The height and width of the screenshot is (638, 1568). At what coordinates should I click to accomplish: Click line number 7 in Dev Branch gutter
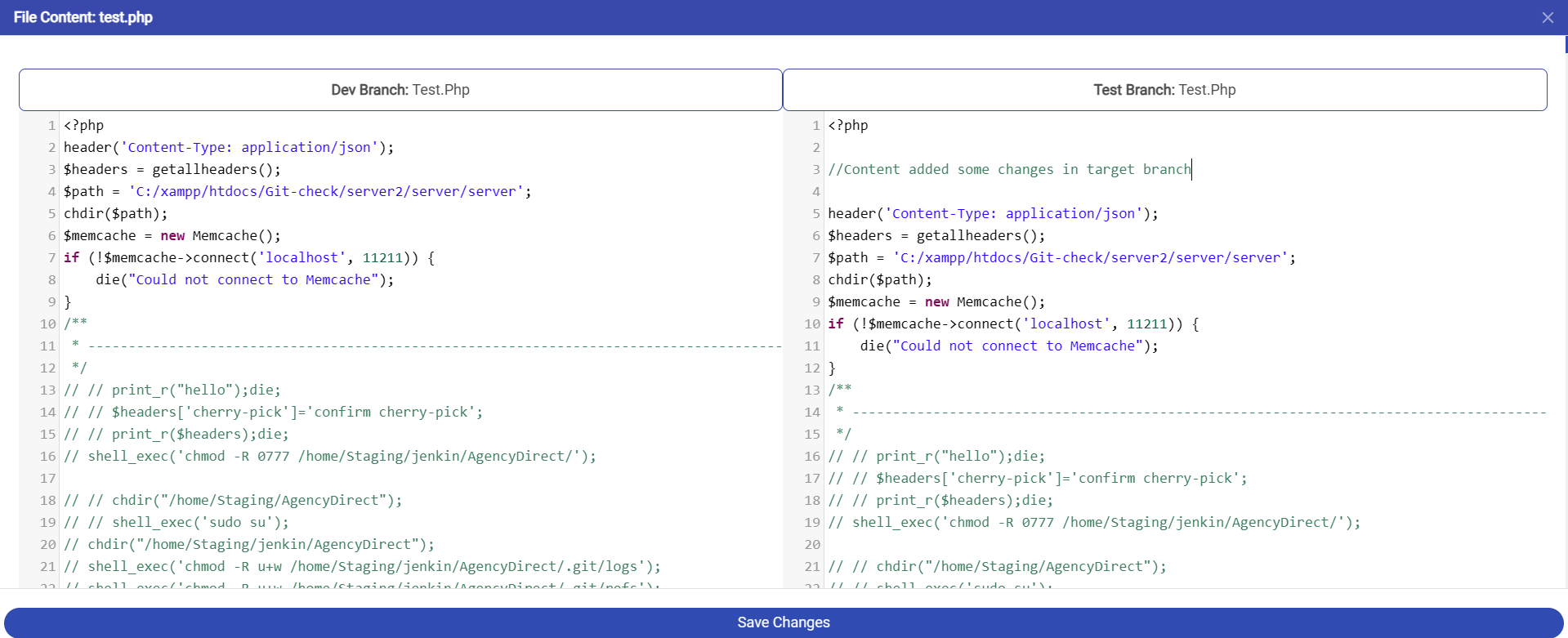51,258
